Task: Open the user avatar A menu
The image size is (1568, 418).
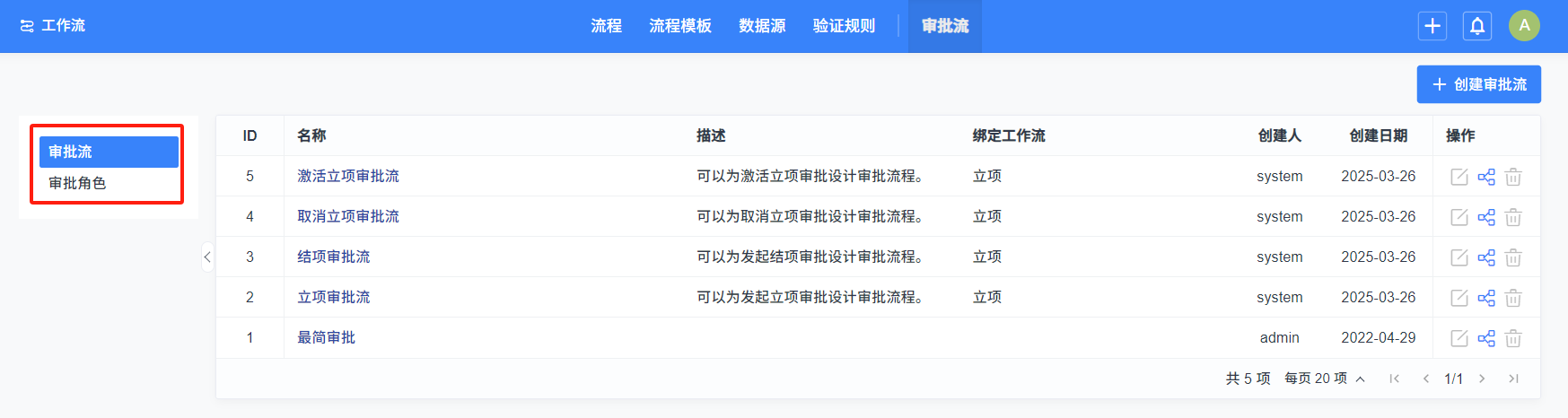Action: tap(1524, 26)
